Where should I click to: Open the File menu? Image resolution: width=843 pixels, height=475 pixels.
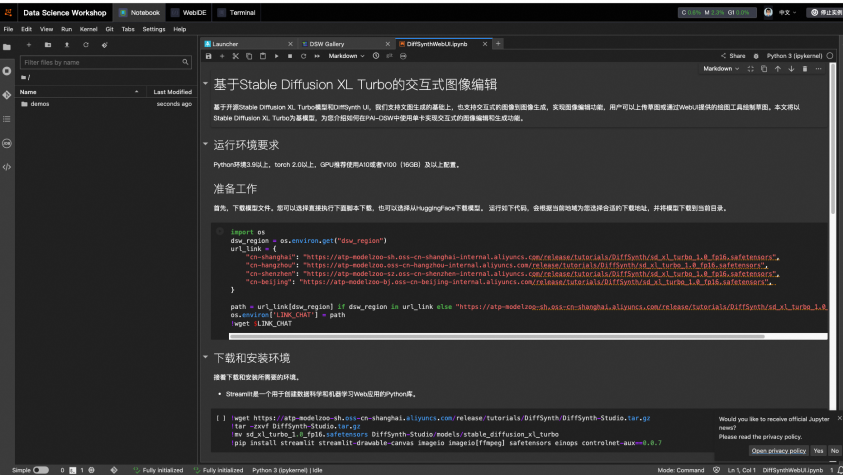coord(8,29)
